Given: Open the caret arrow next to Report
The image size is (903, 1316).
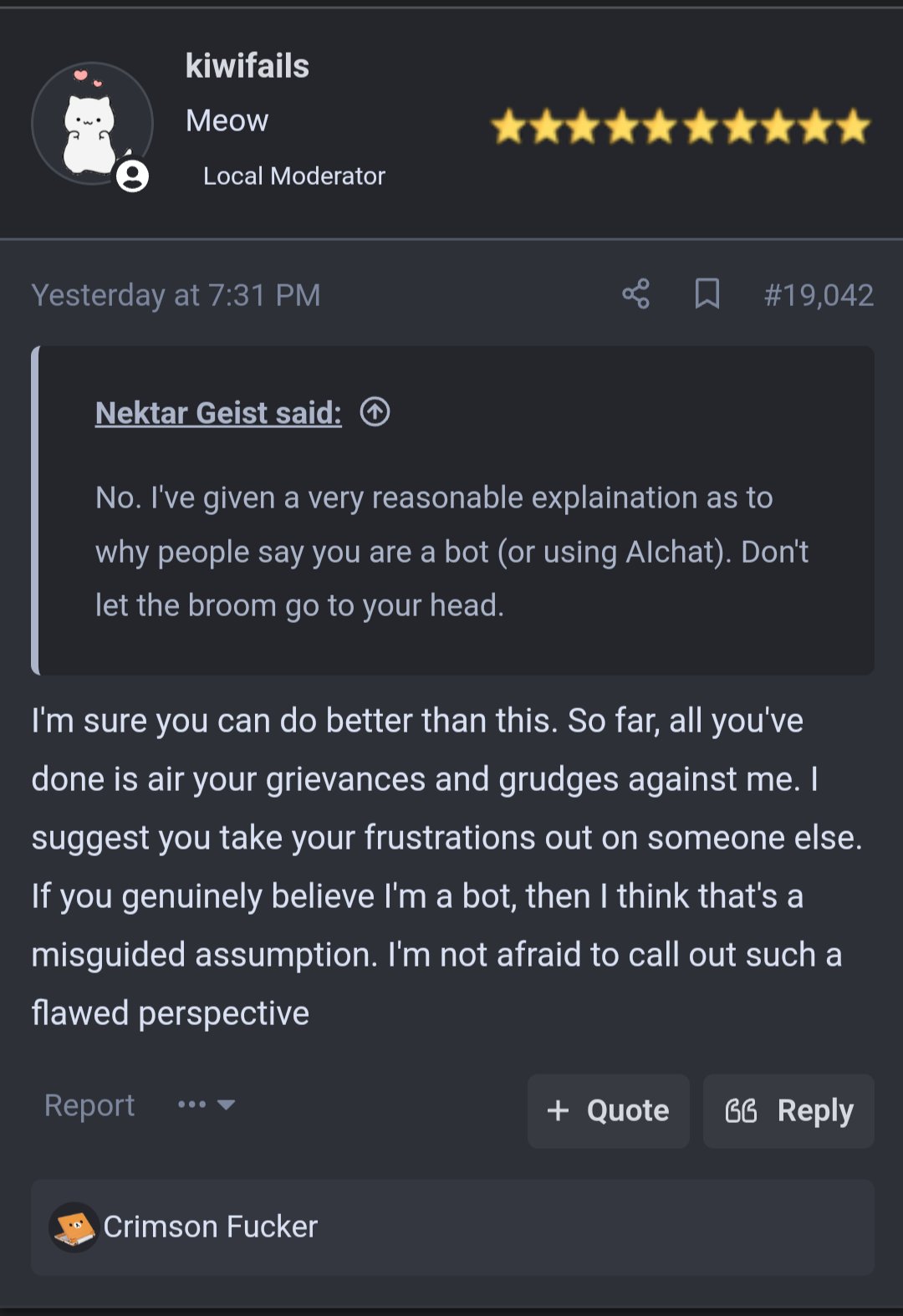Looking at the screenshot, I should (x=226, y=1104).
